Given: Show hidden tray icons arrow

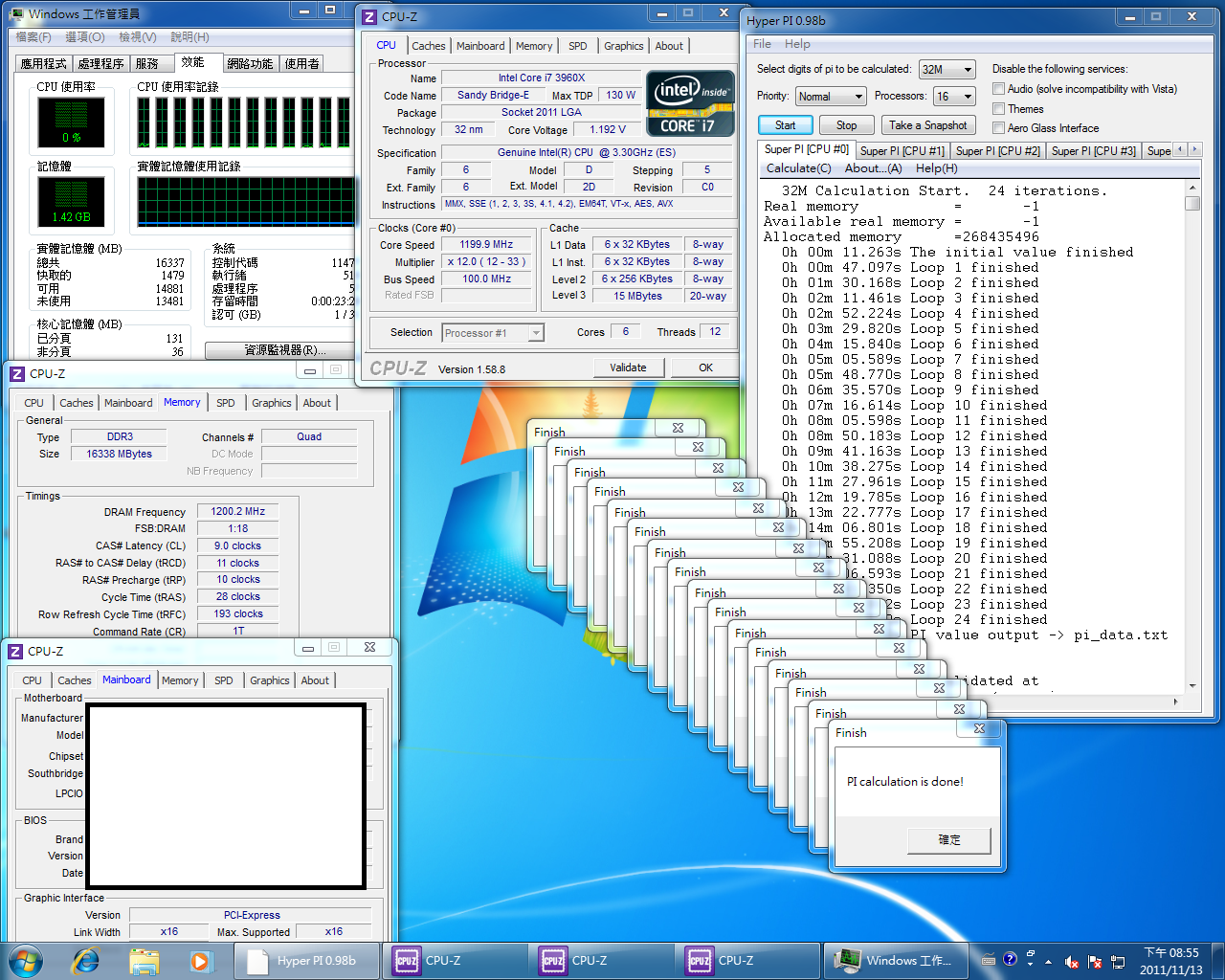Looking at the screenshot, I should click(1049, 962).
